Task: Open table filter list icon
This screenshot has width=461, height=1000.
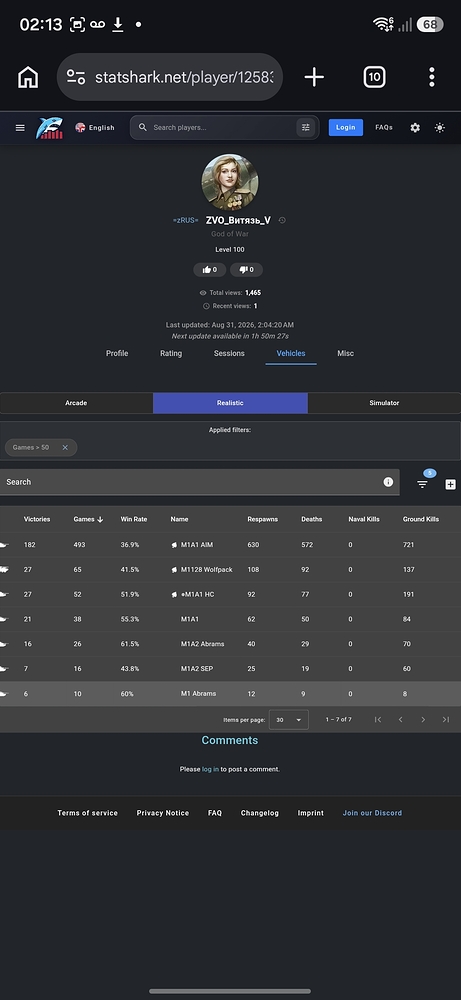Action: tap(422, 484)
